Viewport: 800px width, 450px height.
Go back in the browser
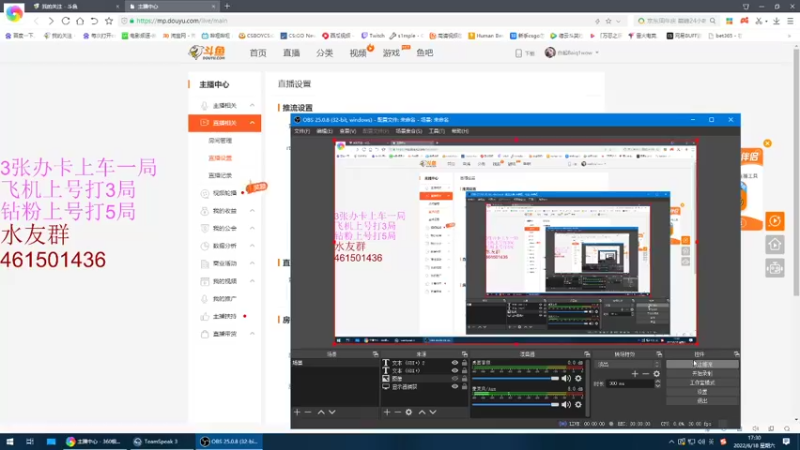[x=36, y=21]
